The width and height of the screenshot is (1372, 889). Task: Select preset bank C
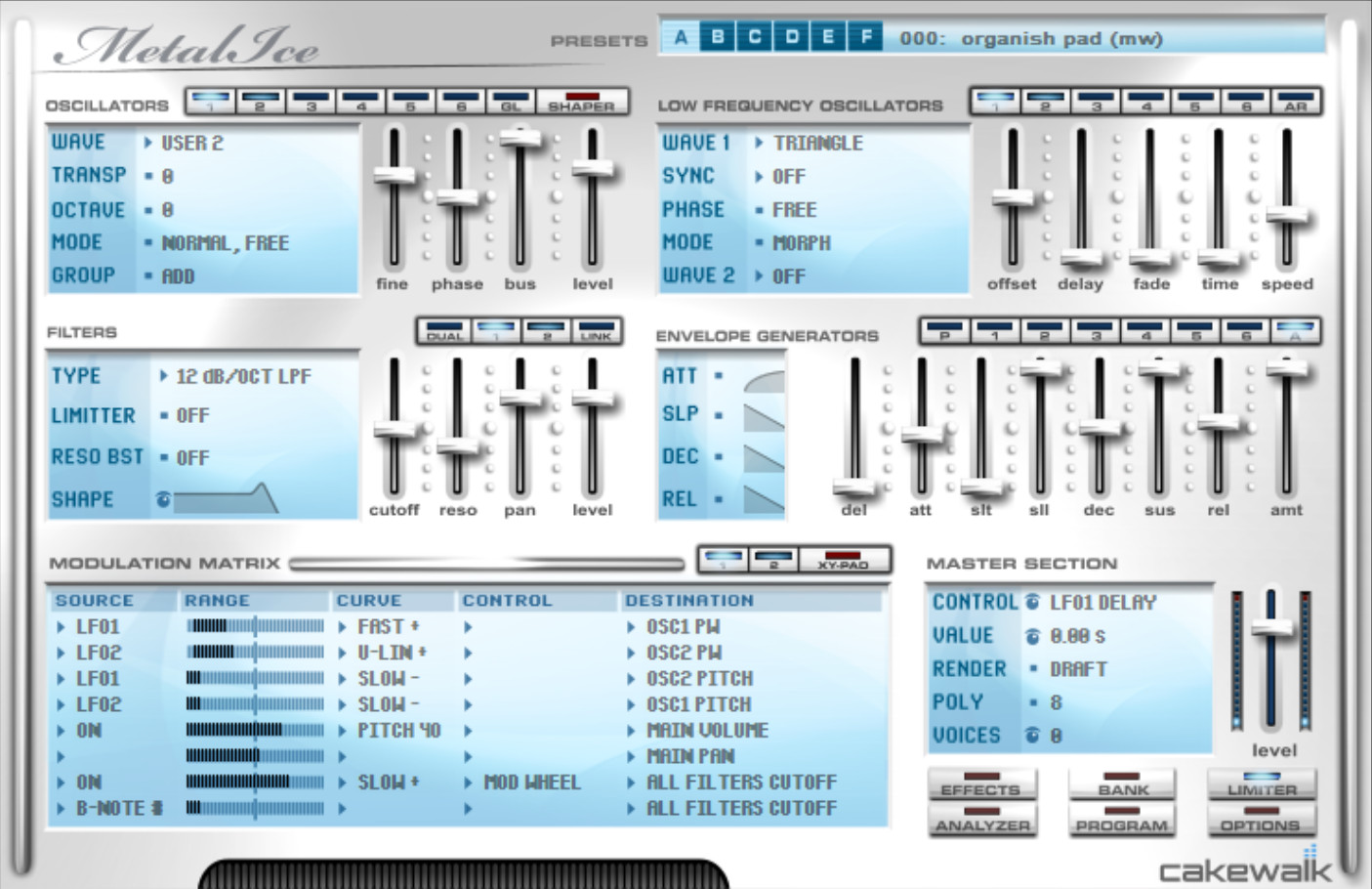755,38
